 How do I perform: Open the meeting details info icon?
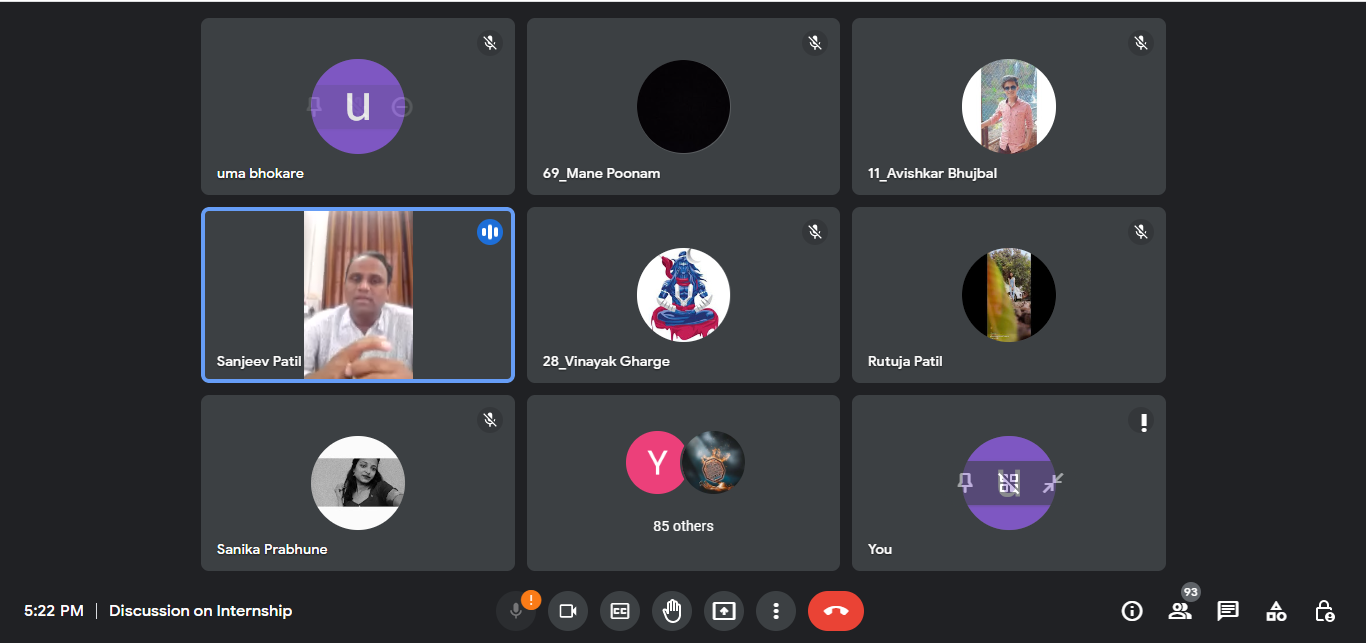1132,611
